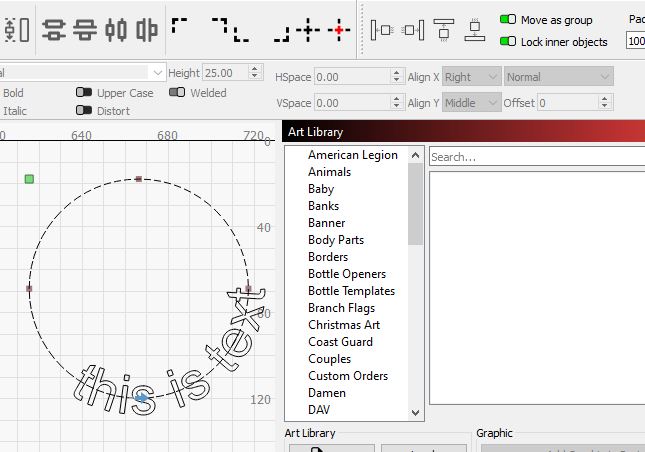645x452 pixels.
Task: Click the green square handle on canvas
Action: click(x=29, y=179)
